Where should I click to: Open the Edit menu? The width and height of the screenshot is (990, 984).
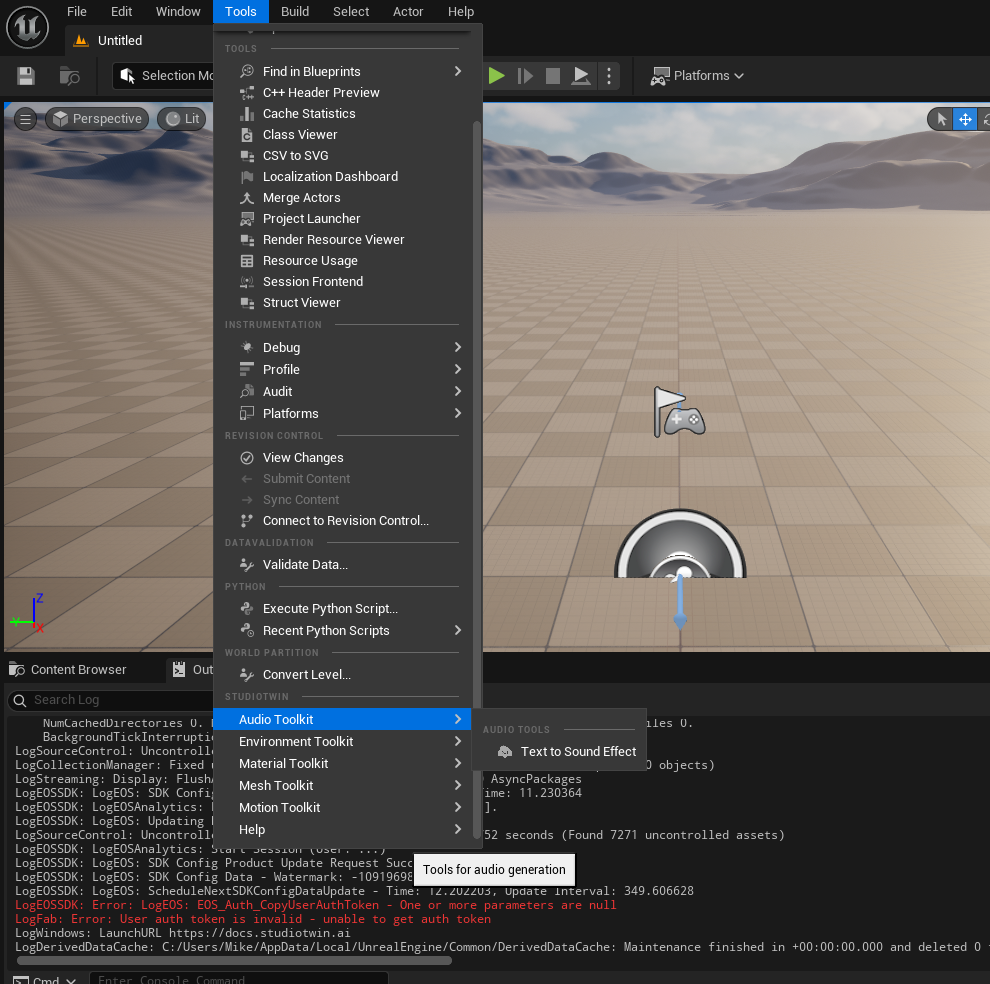[121, 11]
